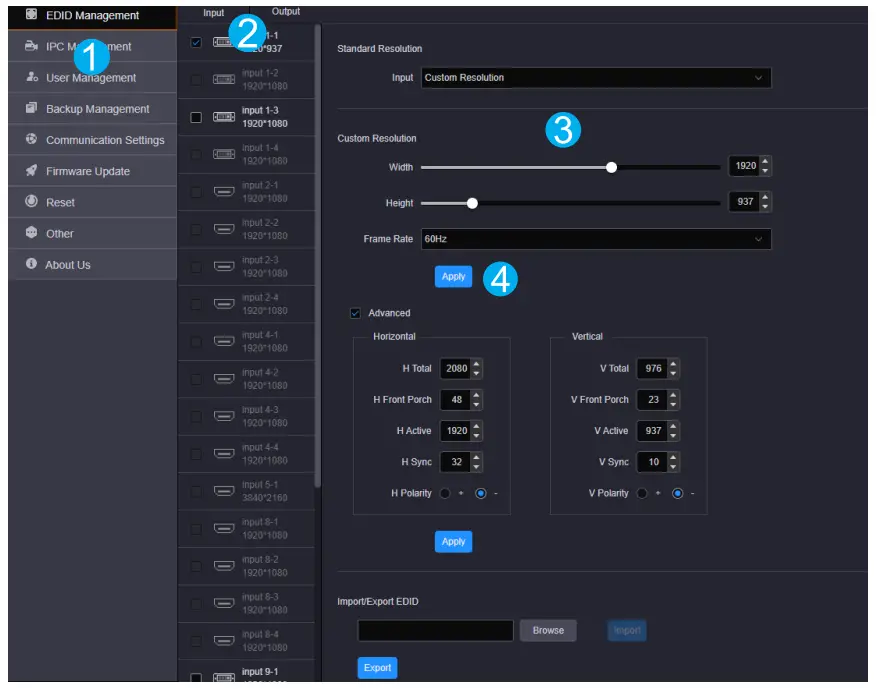
Task: Click the input 4-2 HDMI port icon
Action: click(x=224, y=379)
